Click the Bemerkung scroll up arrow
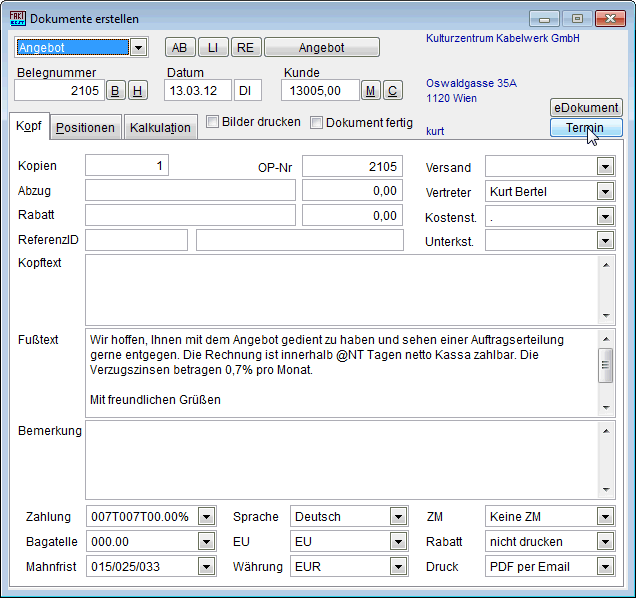Viewport: 636px width, 598px height. pos(606,430)
